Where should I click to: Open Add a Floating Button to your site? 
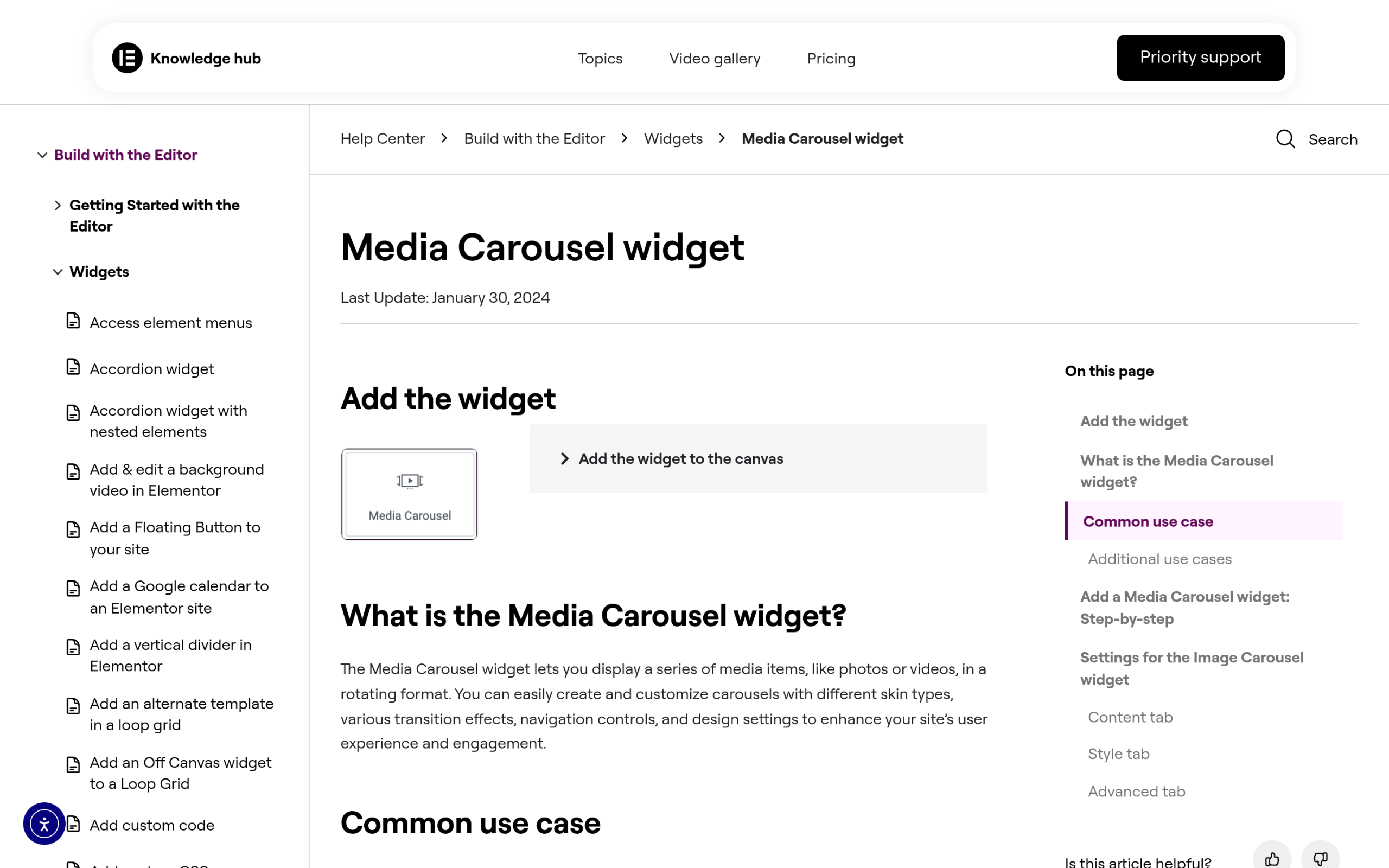point(175,539)
